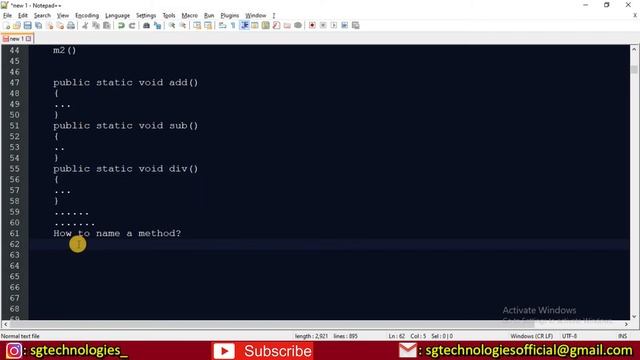Click the horizontal scrollbar right arrow
The image size is (640, 360).
(626, 324)
